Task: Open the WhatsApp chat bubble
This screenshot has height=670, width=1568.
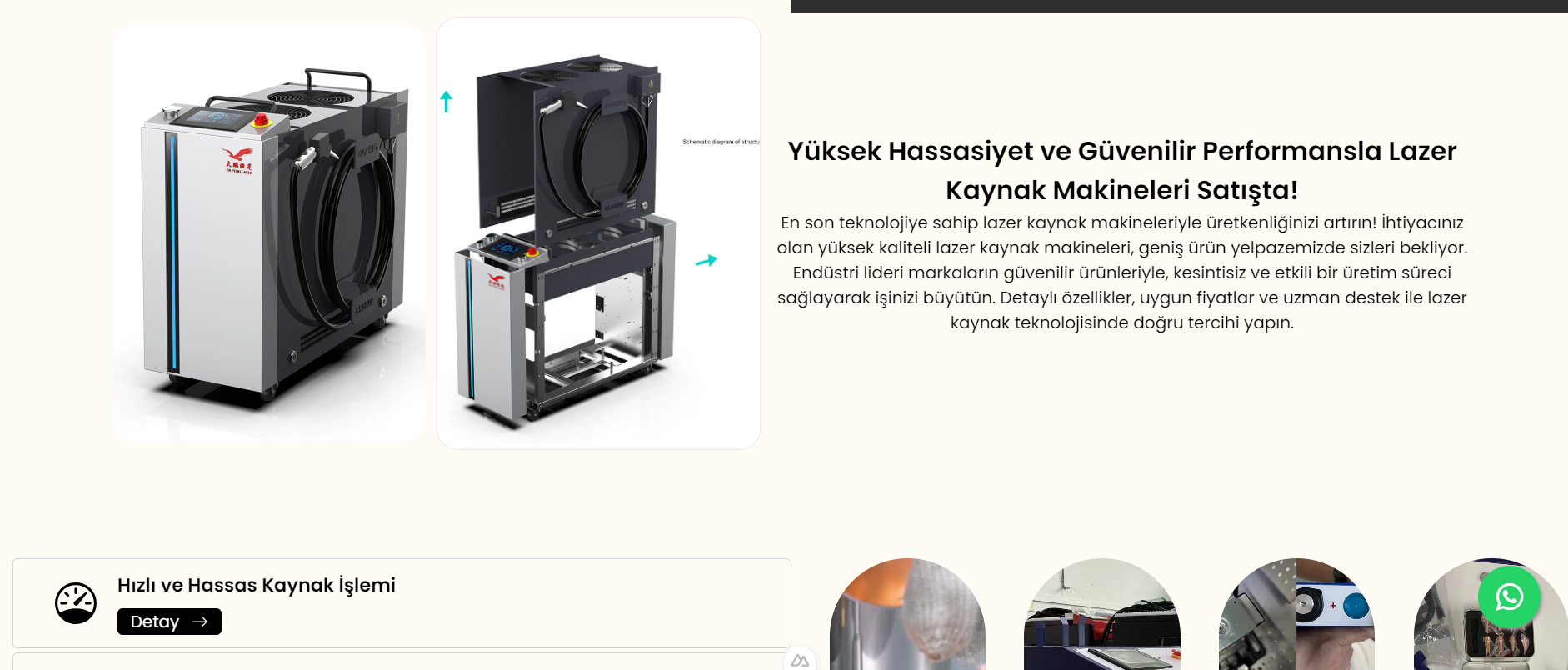Action: 1509,597
